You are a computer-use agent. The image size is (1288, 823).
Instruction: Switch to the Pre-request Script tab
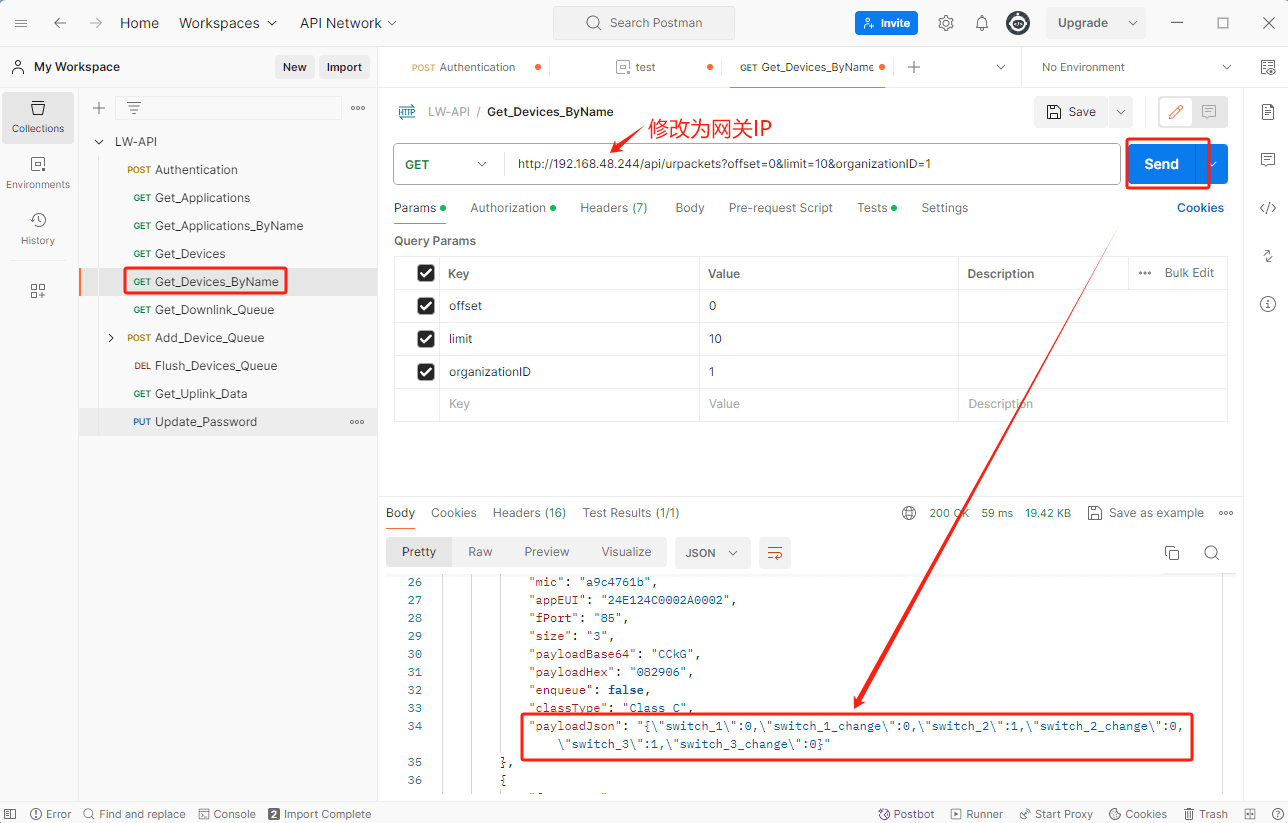click(x=781, y=208)
